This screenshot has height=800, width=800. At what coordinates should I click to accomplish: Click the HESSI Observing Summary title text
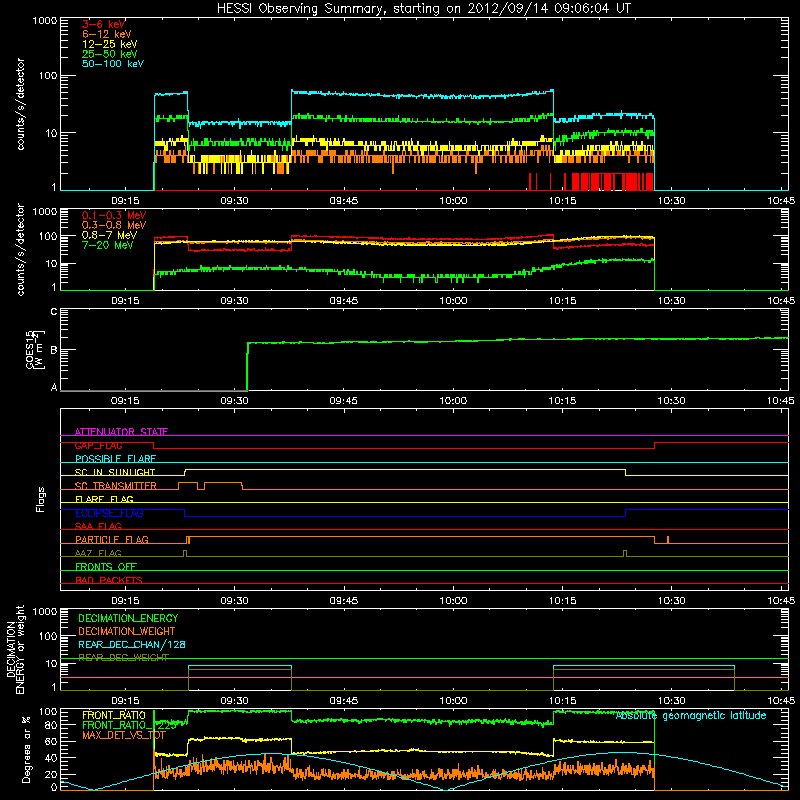coord(423,9)
